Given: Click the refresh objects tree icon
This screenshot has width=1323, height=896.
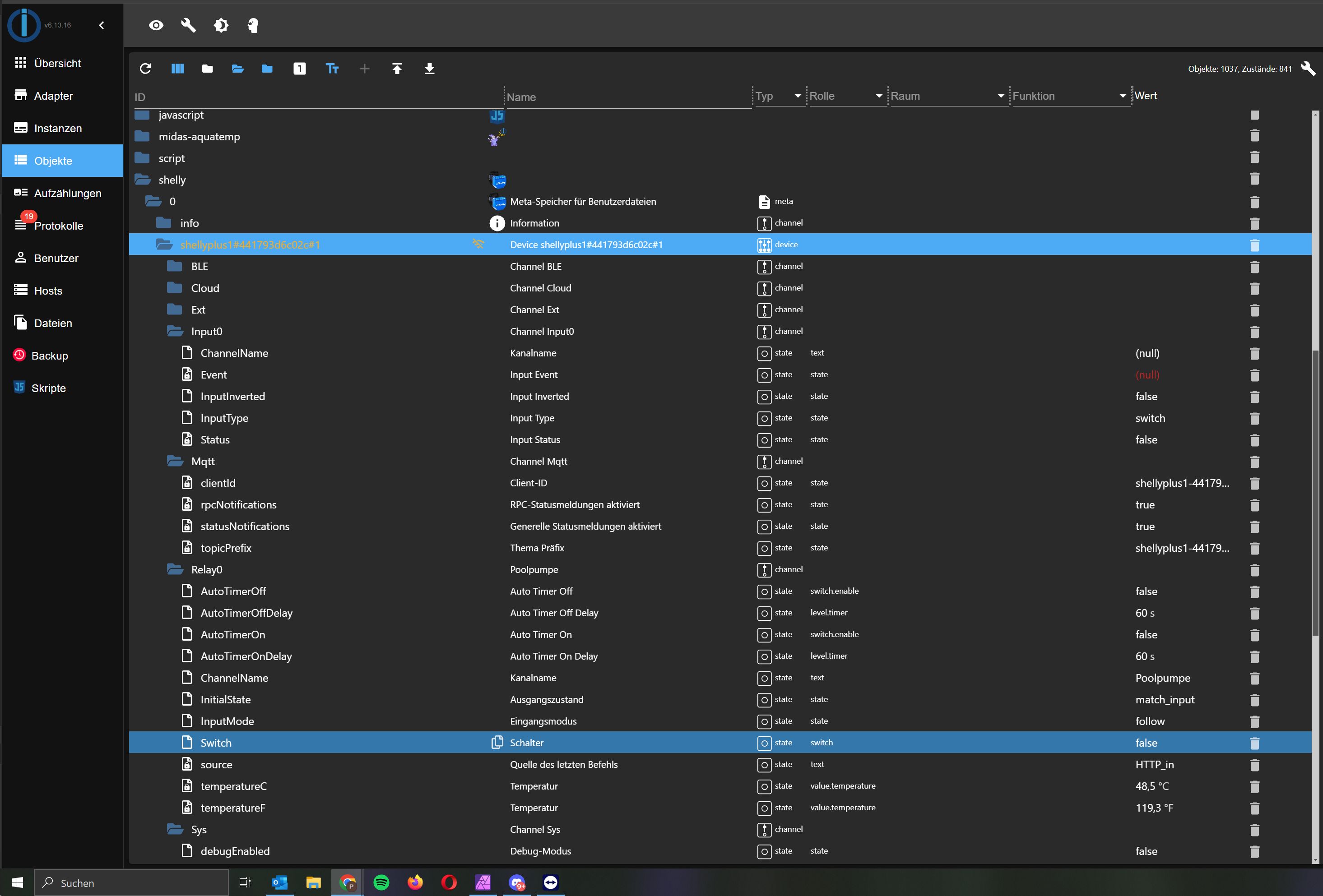Looking at the screenshot, I should click(x=145, y=69).
